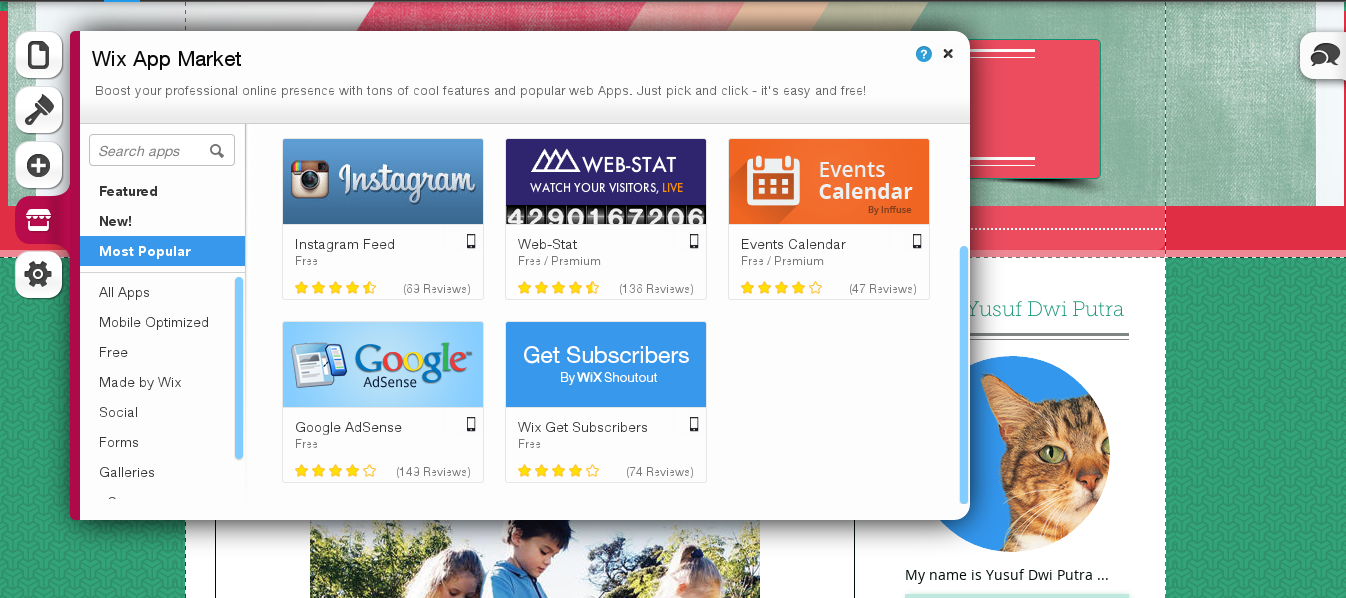
Task: Click Web-Stat star rating
Action: [x=558, y=288]
